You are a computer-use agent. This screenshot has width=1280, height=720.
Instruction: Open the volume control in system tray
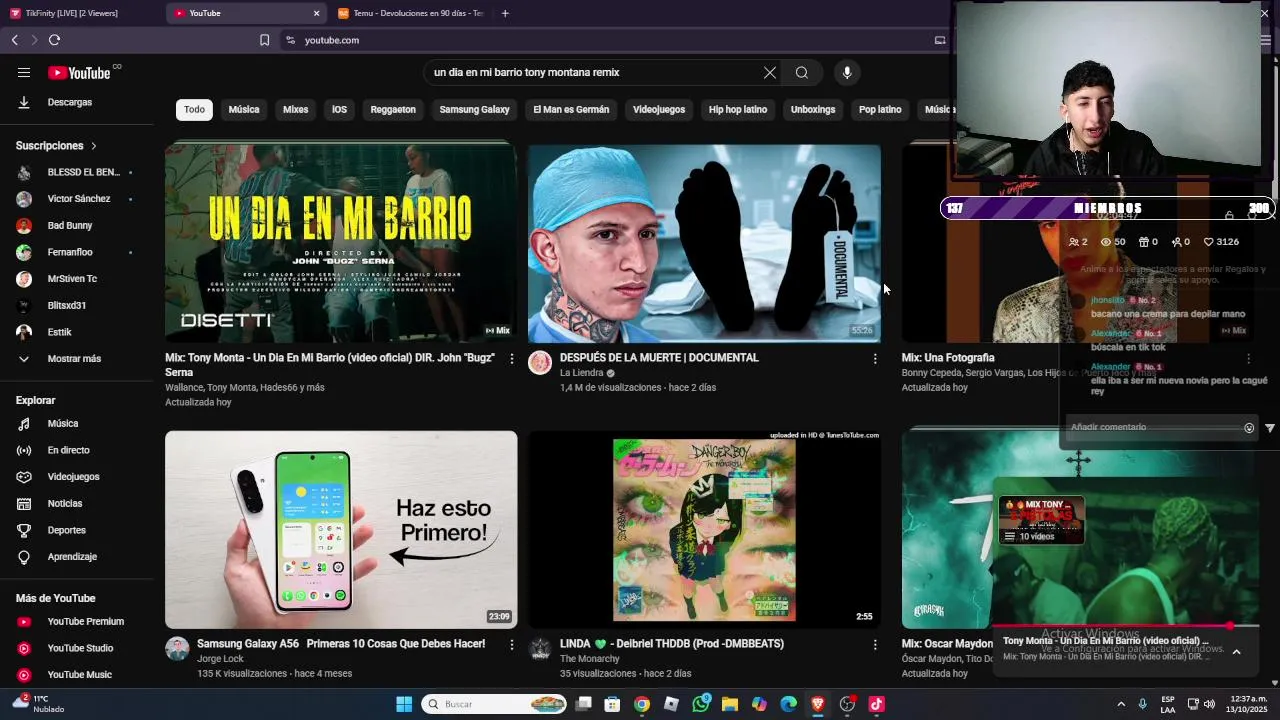tap(1209, 704)
